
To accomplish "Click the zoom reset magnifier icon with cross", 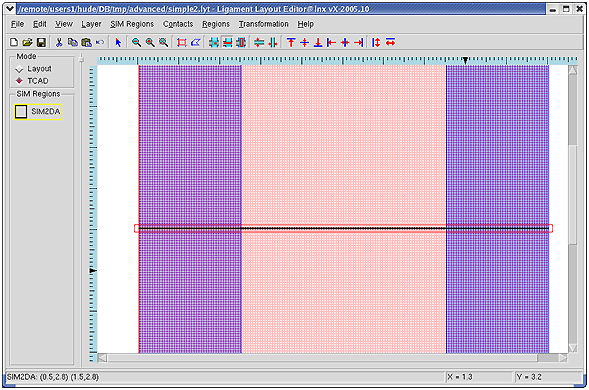I will click(163, 42).
